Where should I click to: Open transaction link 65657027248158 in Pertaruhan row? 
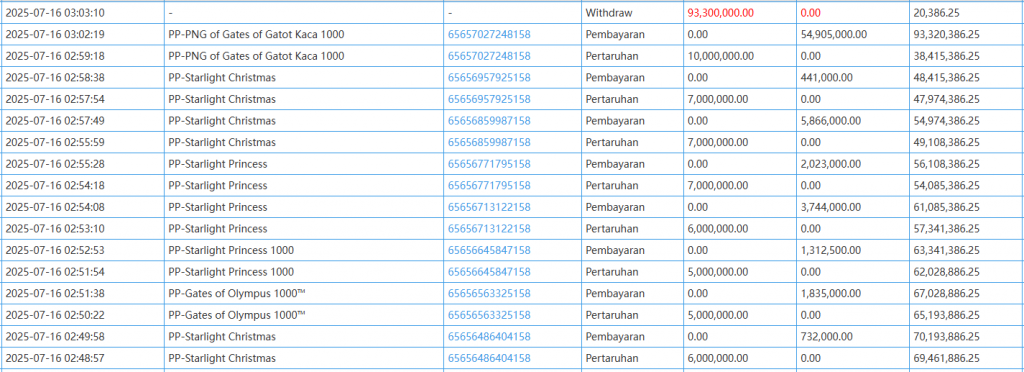click(x=489, y=56)
